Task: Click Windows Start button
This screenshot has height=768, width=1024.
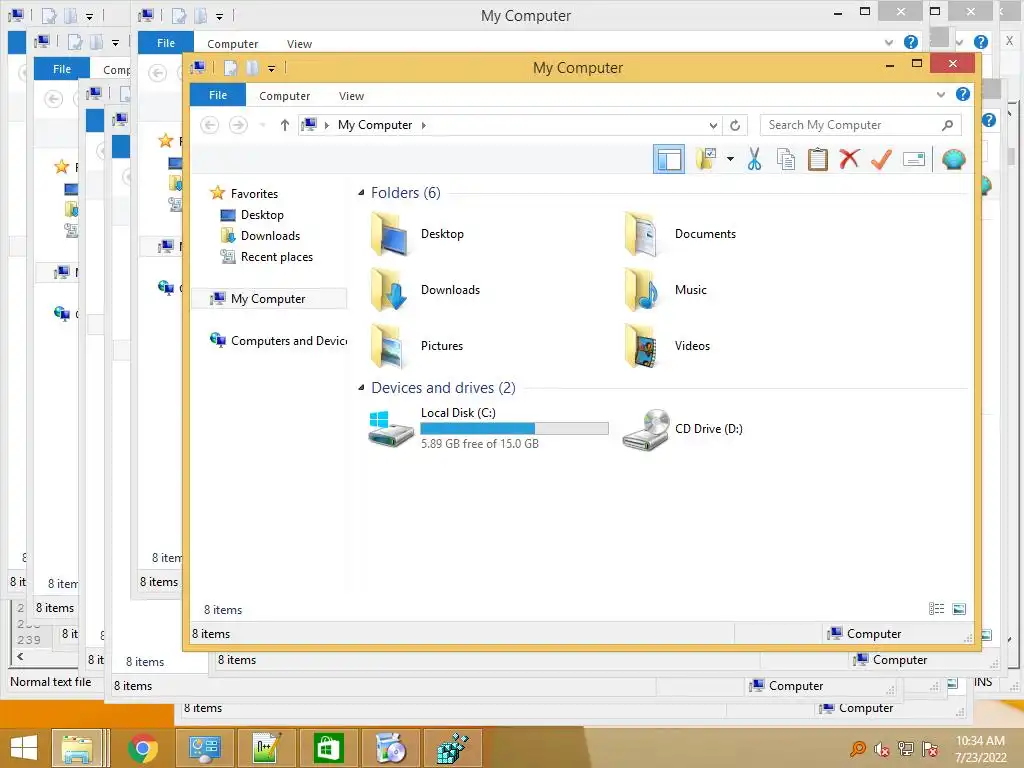Action: pyautogui.click(x=24, y=748)
